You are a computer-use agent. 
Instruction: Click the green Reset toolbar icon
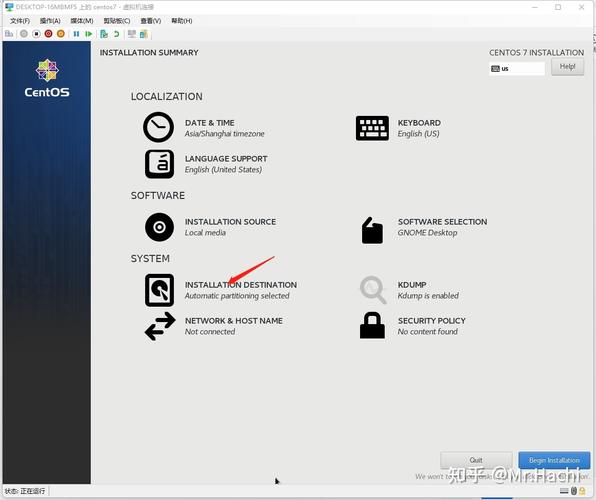(89, 34)
